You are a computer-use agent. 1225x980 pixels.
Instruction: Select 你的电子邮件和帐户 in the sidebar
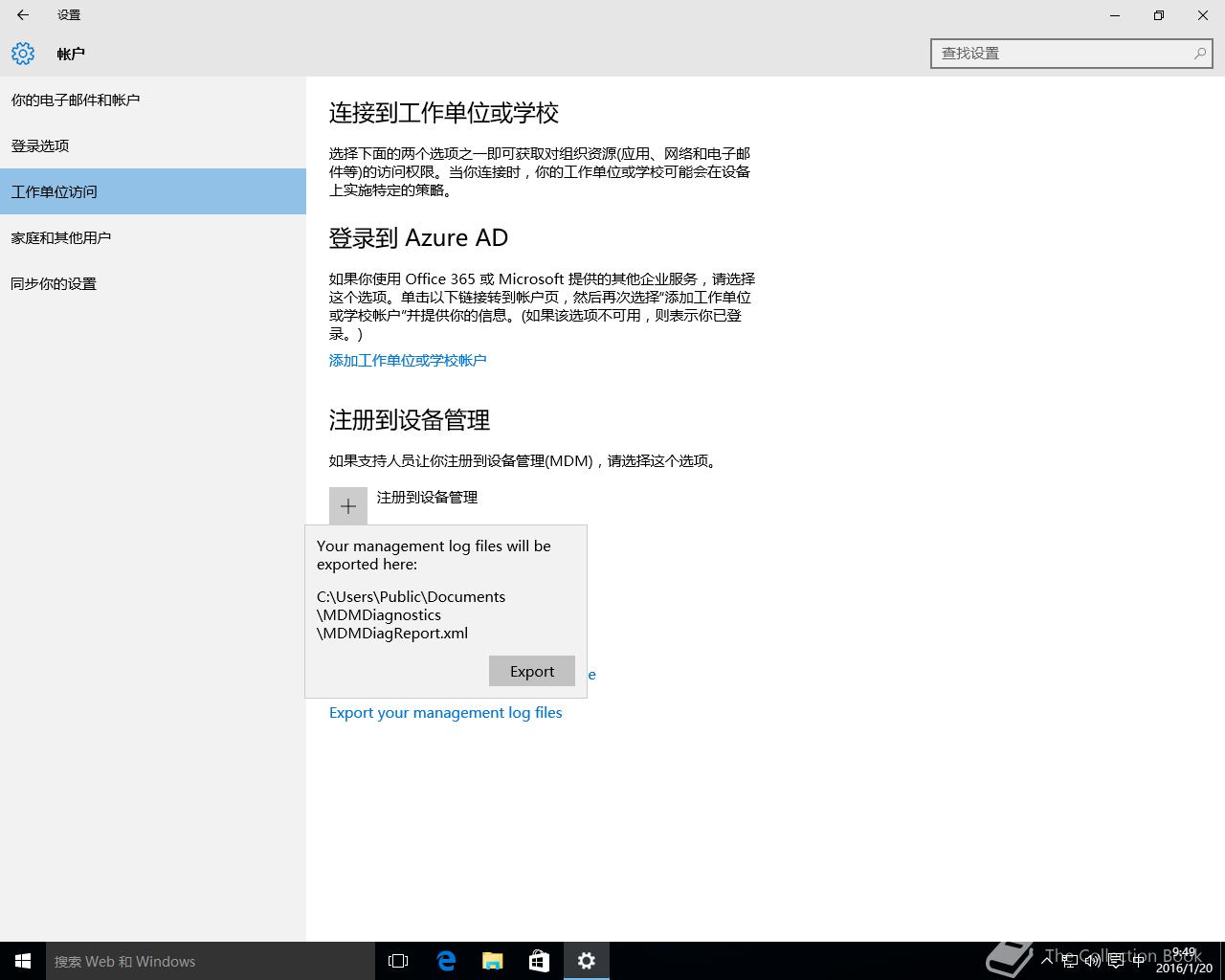[153, 100]
